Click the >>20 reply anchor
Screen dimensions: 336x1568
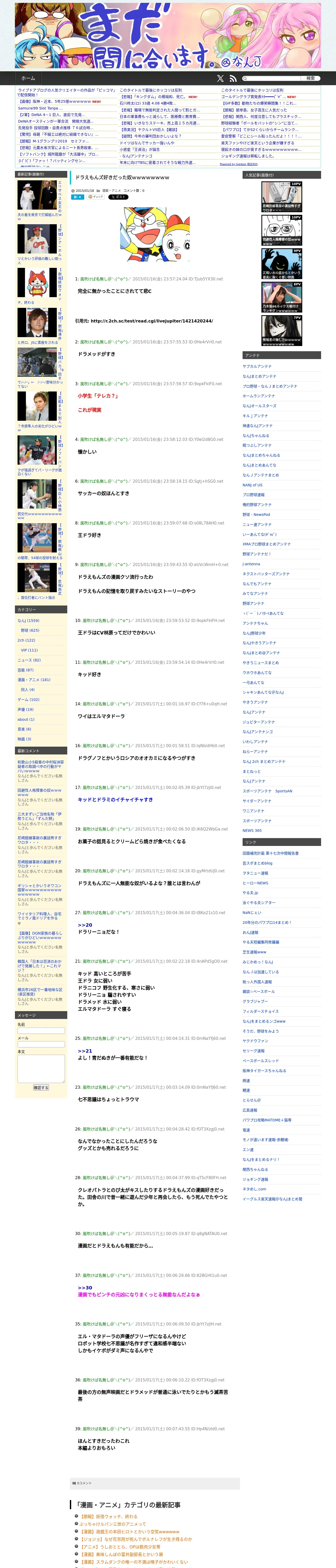click(85, 925)
